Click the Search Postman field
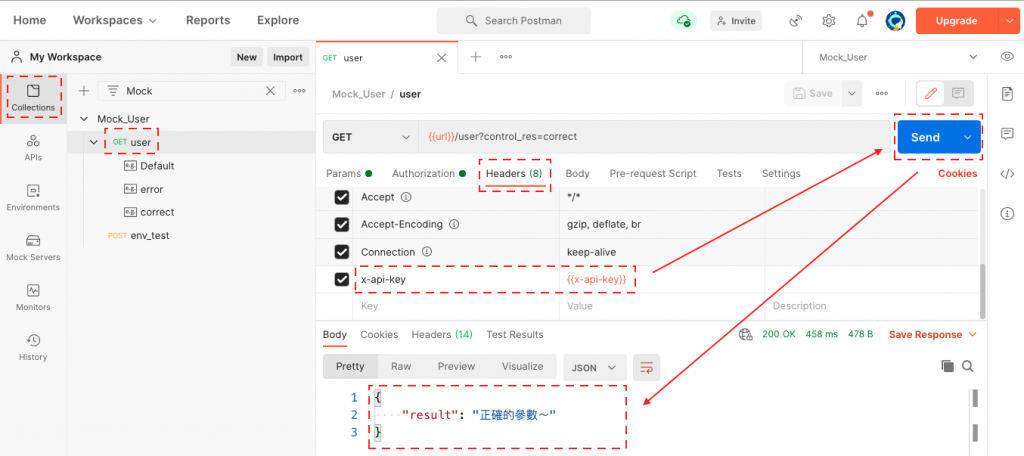The width and height of the screenshot is (1024, 456). [513, 21]
